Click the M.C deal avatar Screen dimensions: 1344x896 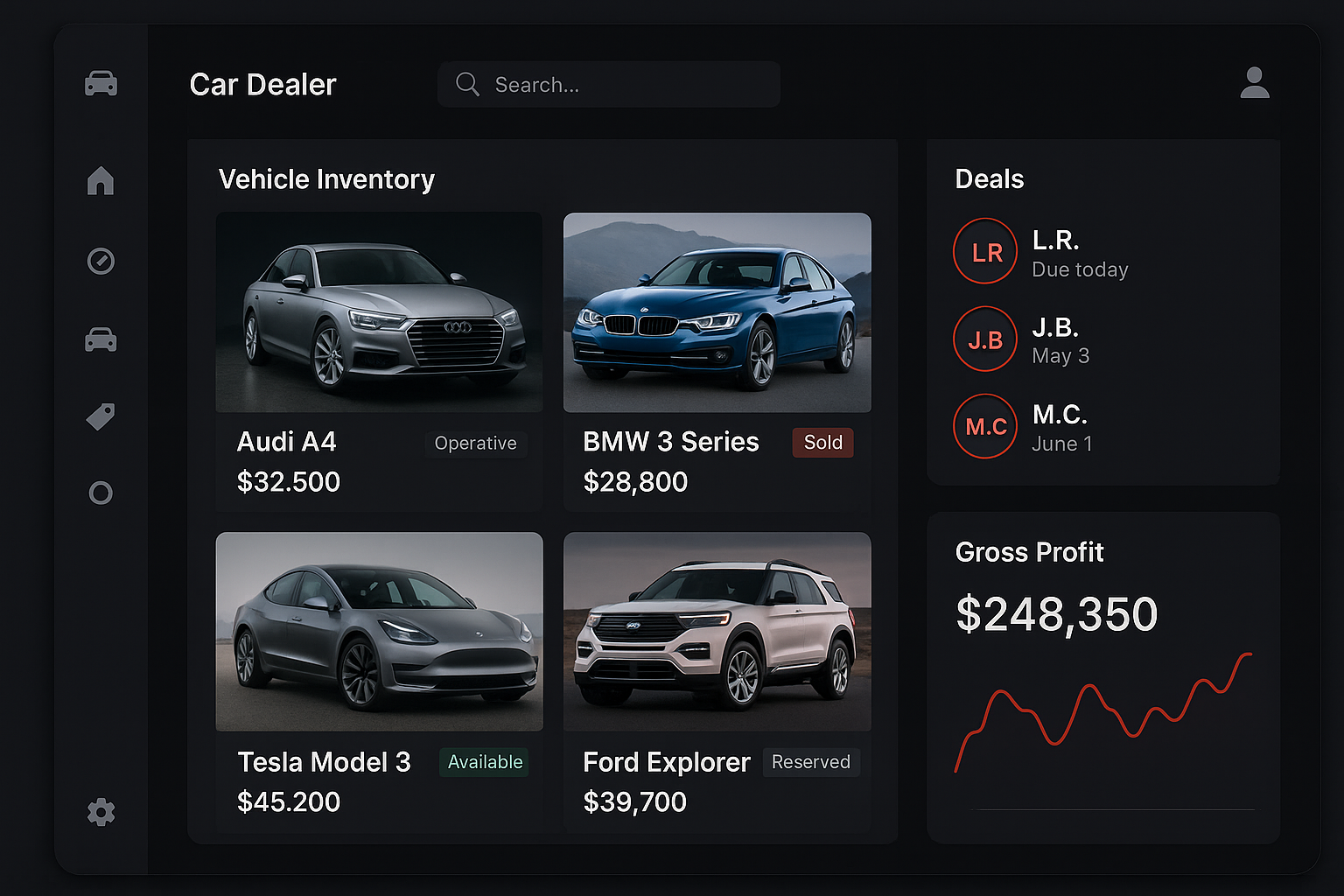pyautogui.click(x=985, y=426)
